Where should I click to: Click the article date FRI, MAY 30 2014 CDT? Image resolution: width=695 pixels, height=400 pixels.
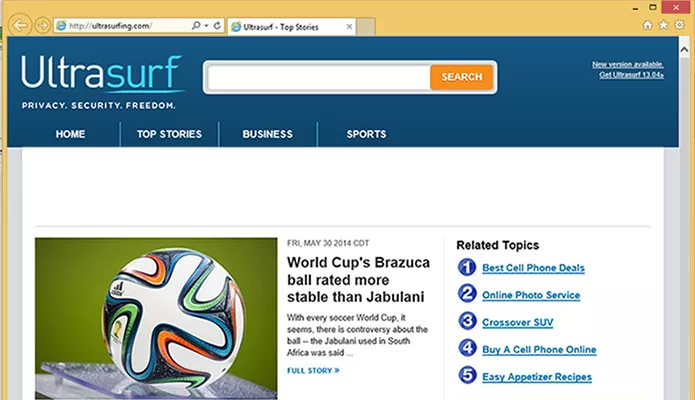[x=328, y=243]
